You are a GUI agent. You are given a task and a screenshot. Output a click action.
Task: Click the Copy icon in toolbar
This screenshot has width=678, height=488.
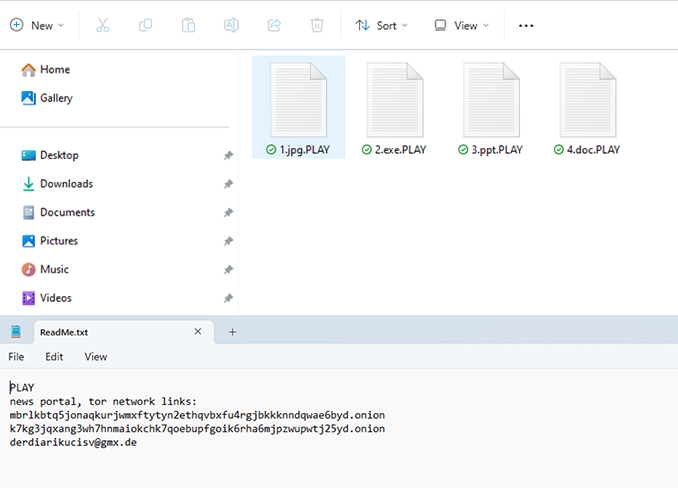pos(145,25)
